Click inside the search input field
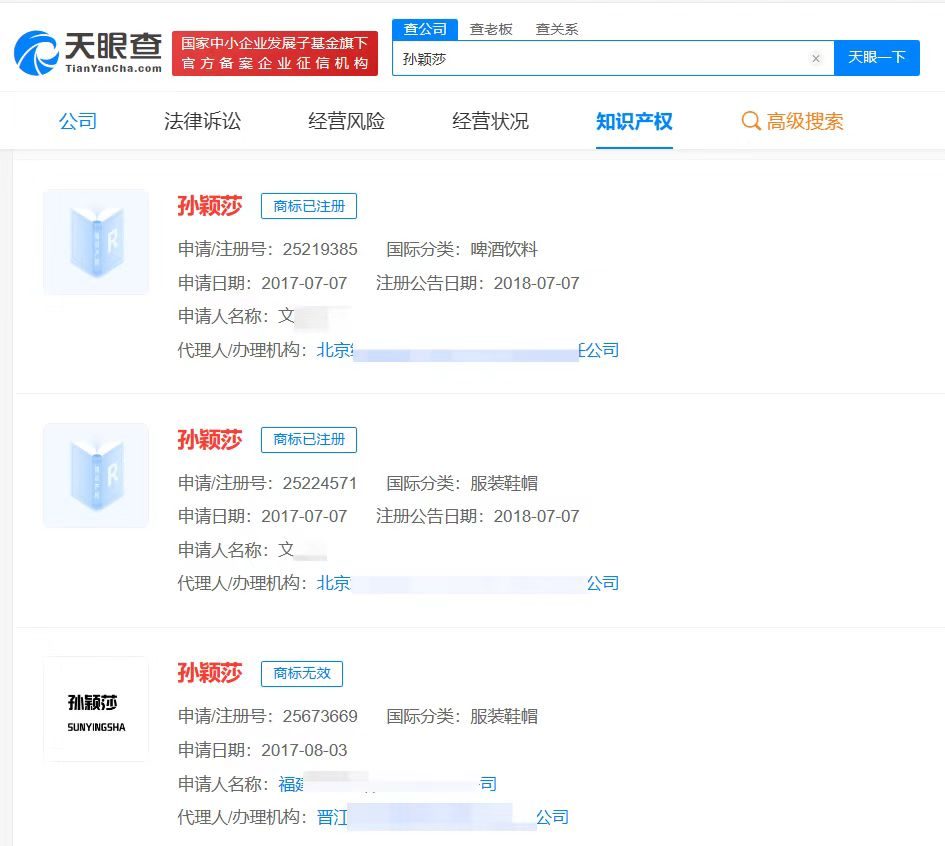 (x=600, y=58)
